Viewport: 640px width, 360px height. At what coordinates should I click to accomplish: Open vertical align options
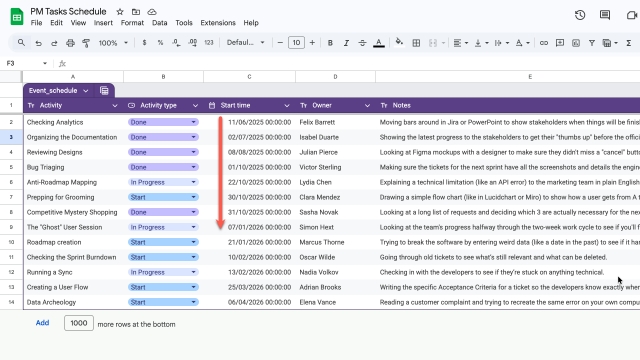(x=481, y=42)
